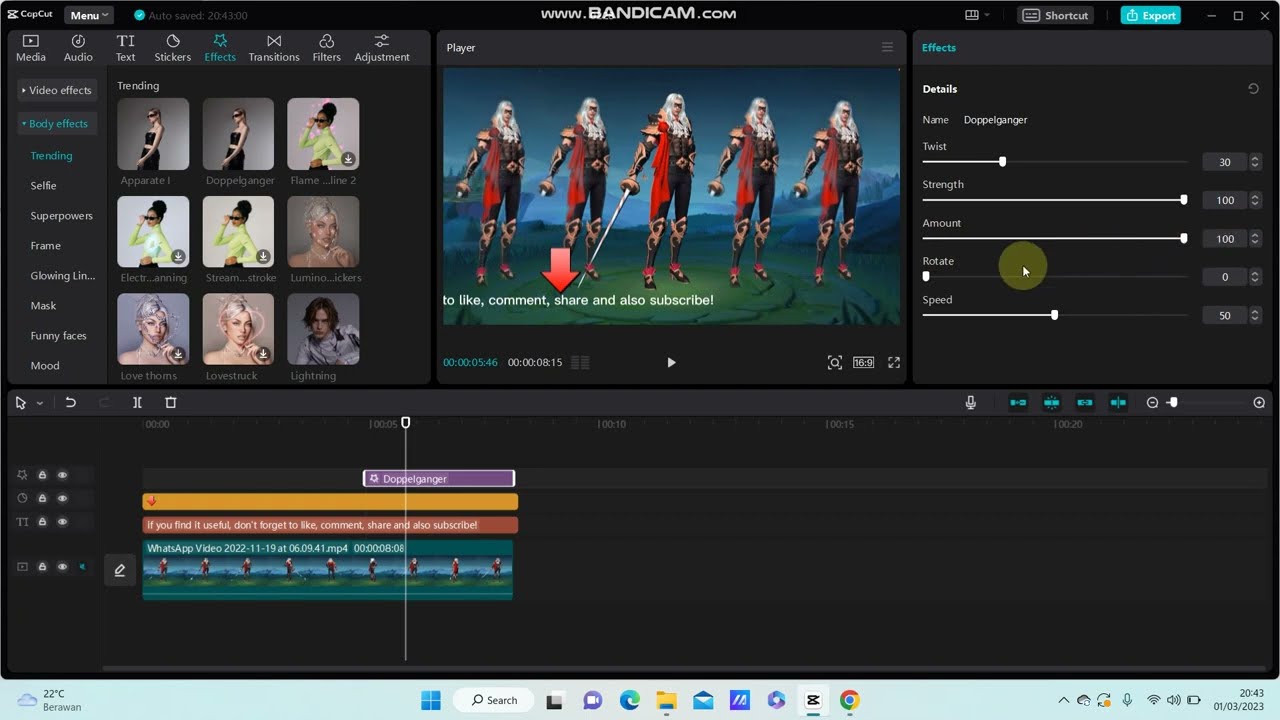Choose the Apparate I effect thumbnail
1280x720 pixels.
pyautogui.click(x=153, y=134)
